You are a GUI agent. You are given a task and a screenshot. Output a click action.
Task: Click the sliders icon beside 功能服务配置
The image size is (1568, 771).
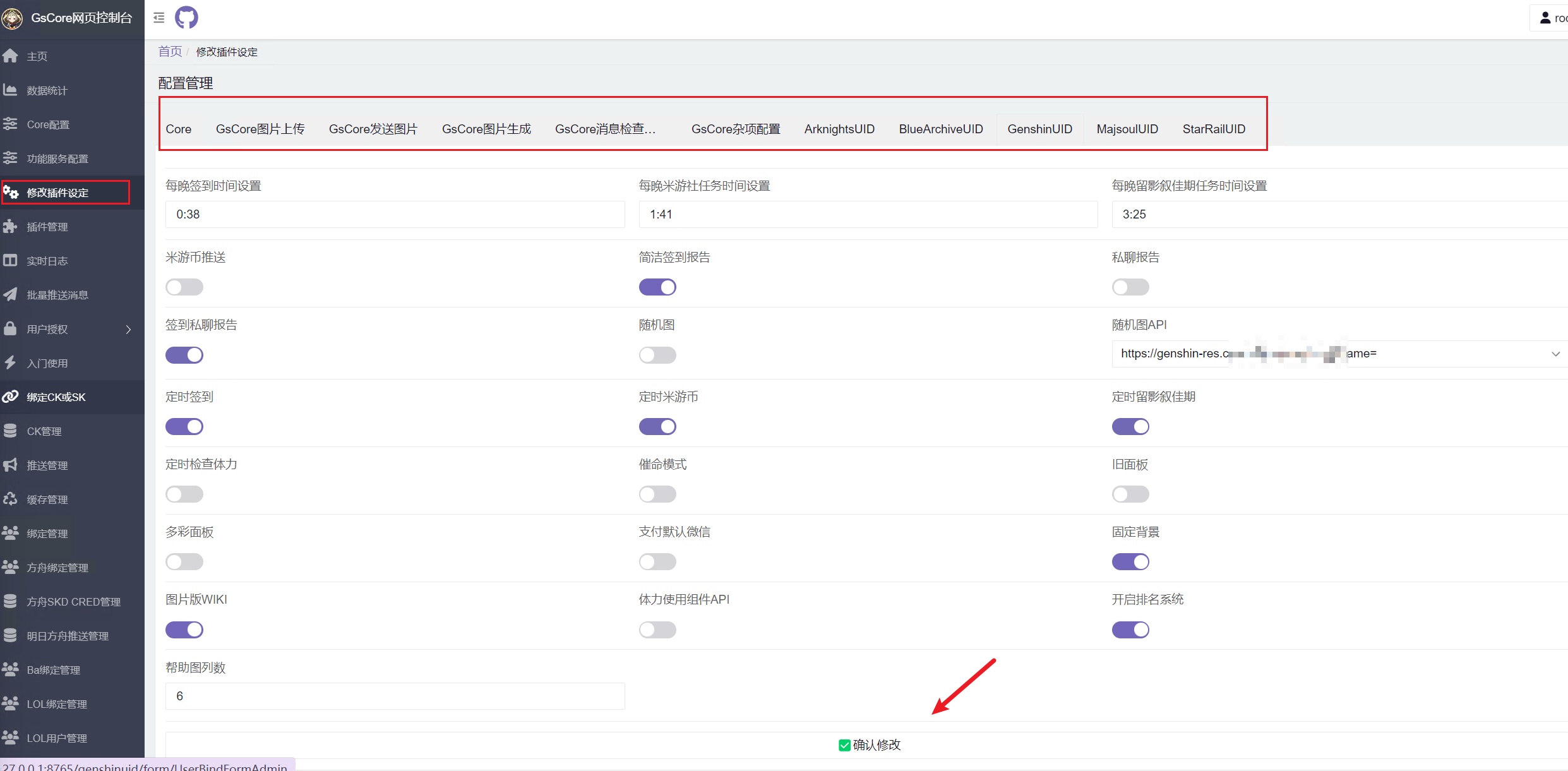coord(10,158)
